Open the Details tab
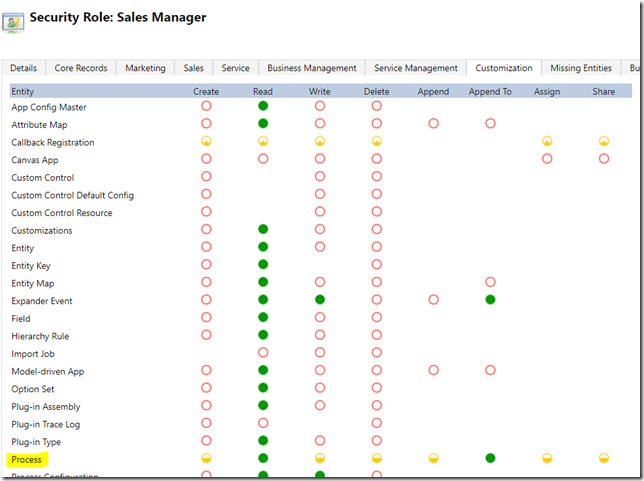644x481 pixels. pos(23,68)
